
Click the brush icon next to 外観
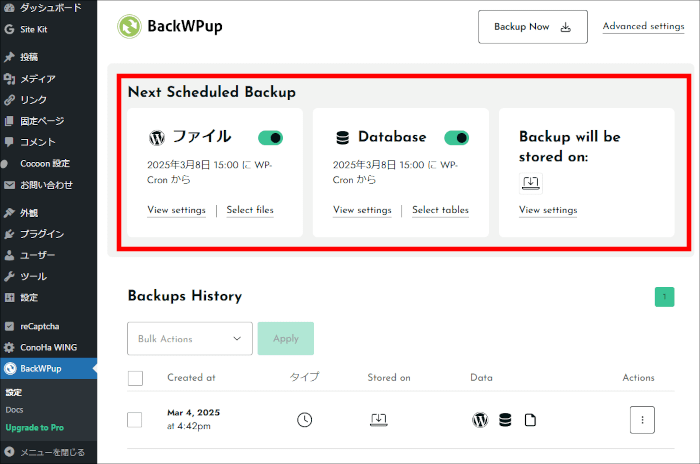coord(9,213)
